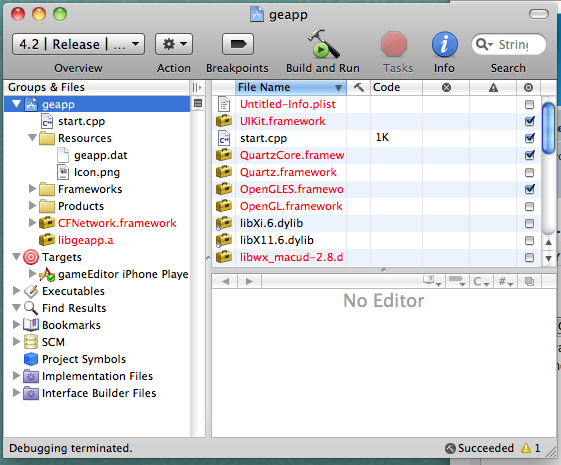Uncheck target checkbox for QuartzCore.framework

click(x=530, y=155)
